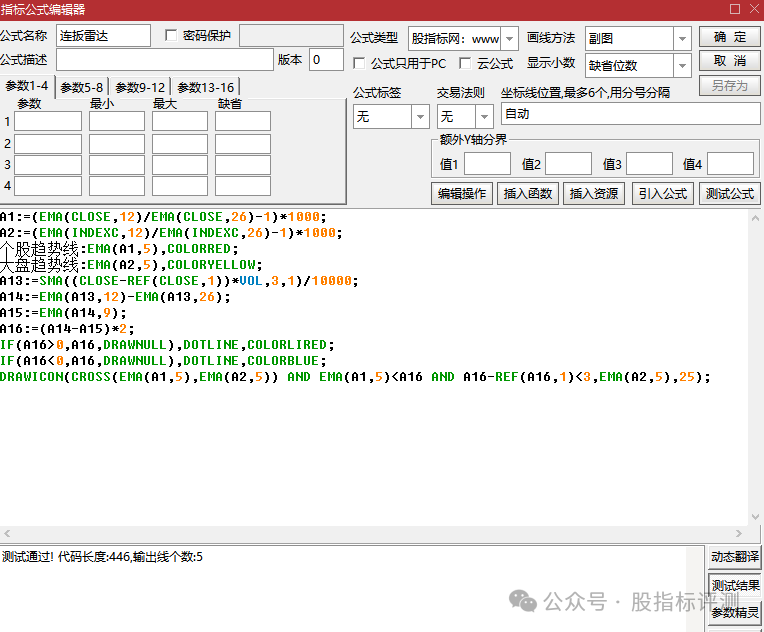Click the 版本 version field
The height and width of the screenshot is (632, 764).
pyautogui.click(x=326, y=60)
